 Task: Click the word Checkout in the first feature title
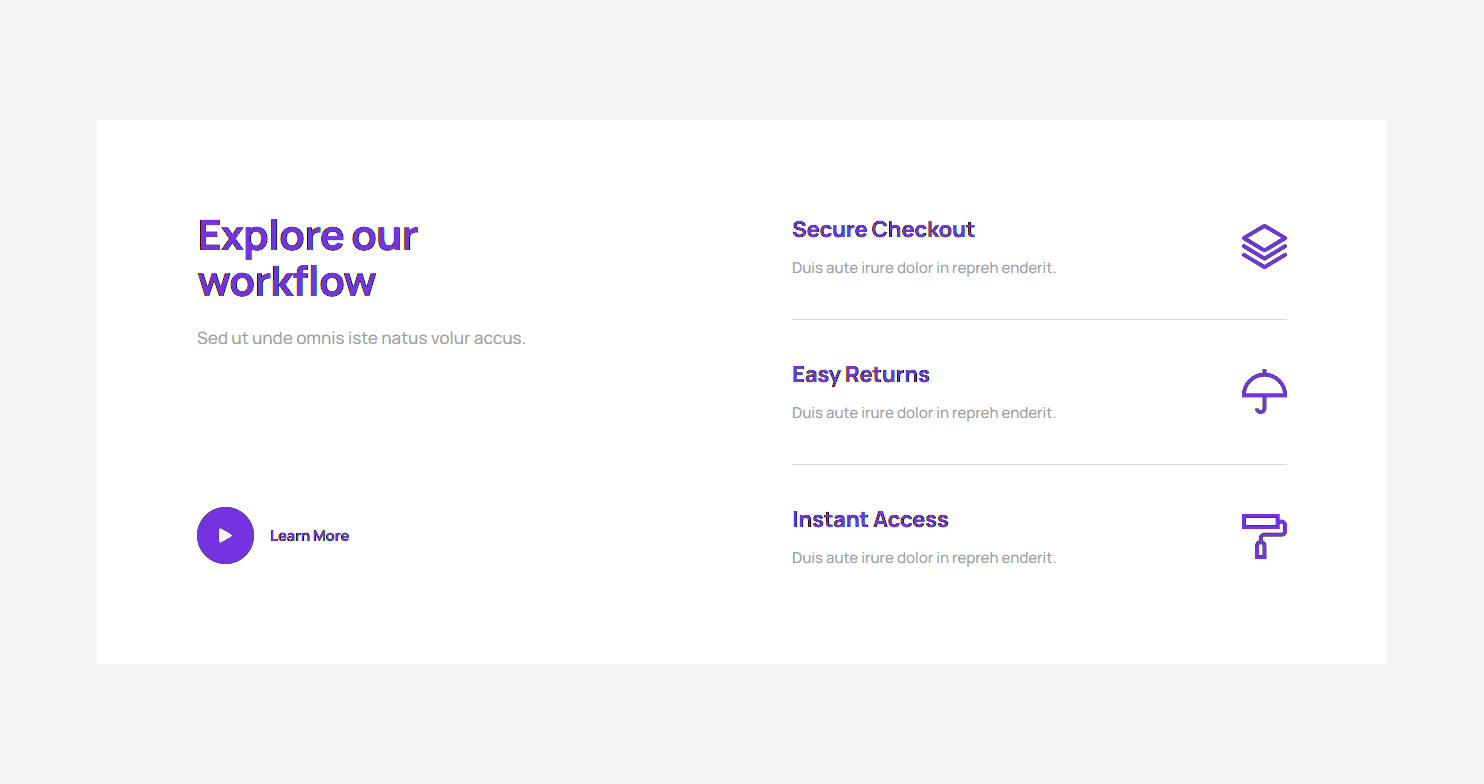[x=922, y=230]
